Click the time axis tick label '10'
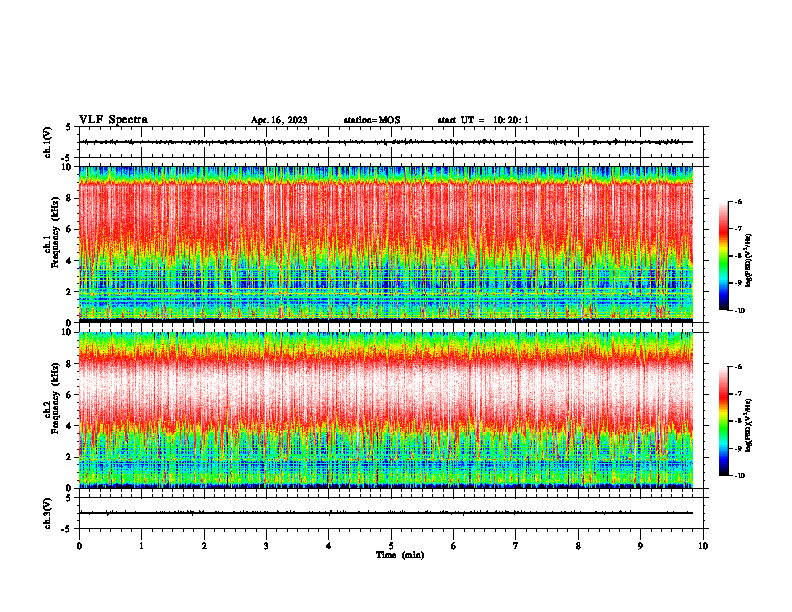The width and height of the screenshot is (792, 612). pos(703,546)
